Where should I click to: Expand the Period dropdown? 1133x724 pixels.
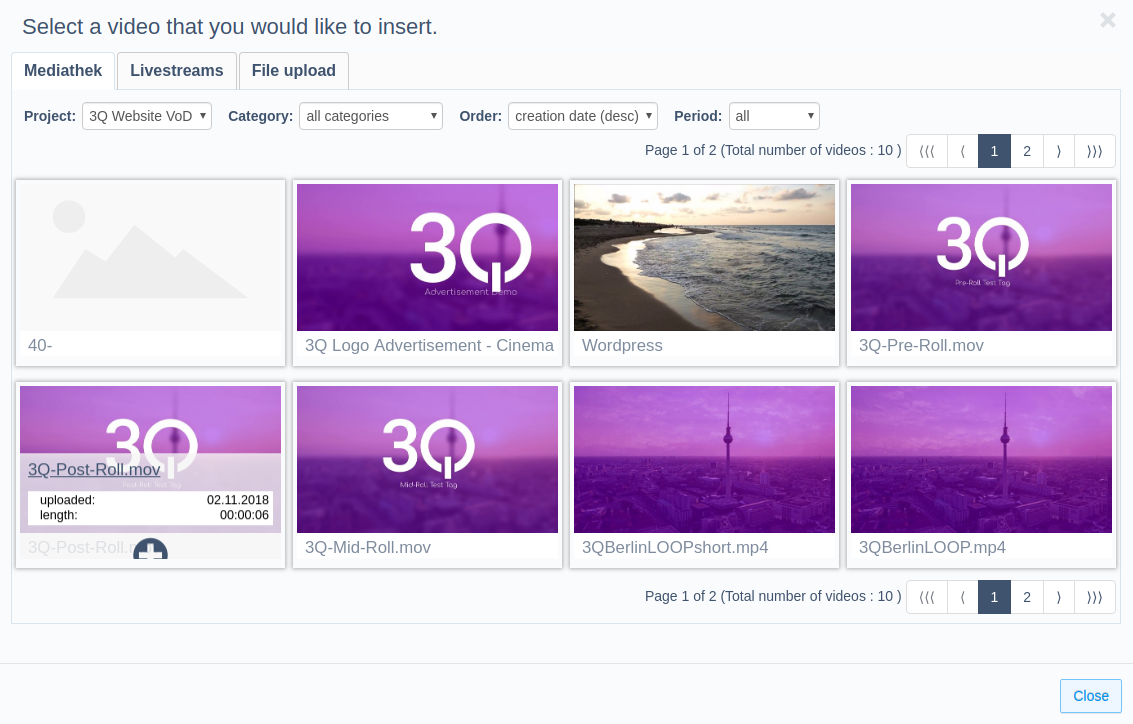tap(774, 116)
